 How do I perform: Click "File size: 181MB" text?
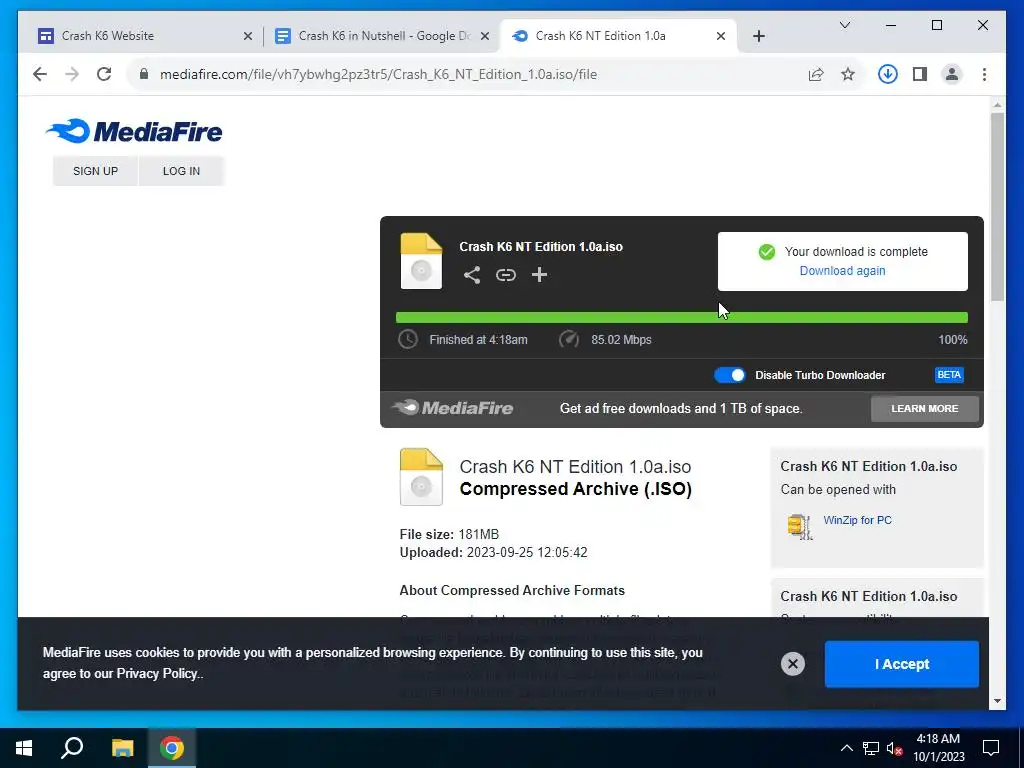click(449, 534)
